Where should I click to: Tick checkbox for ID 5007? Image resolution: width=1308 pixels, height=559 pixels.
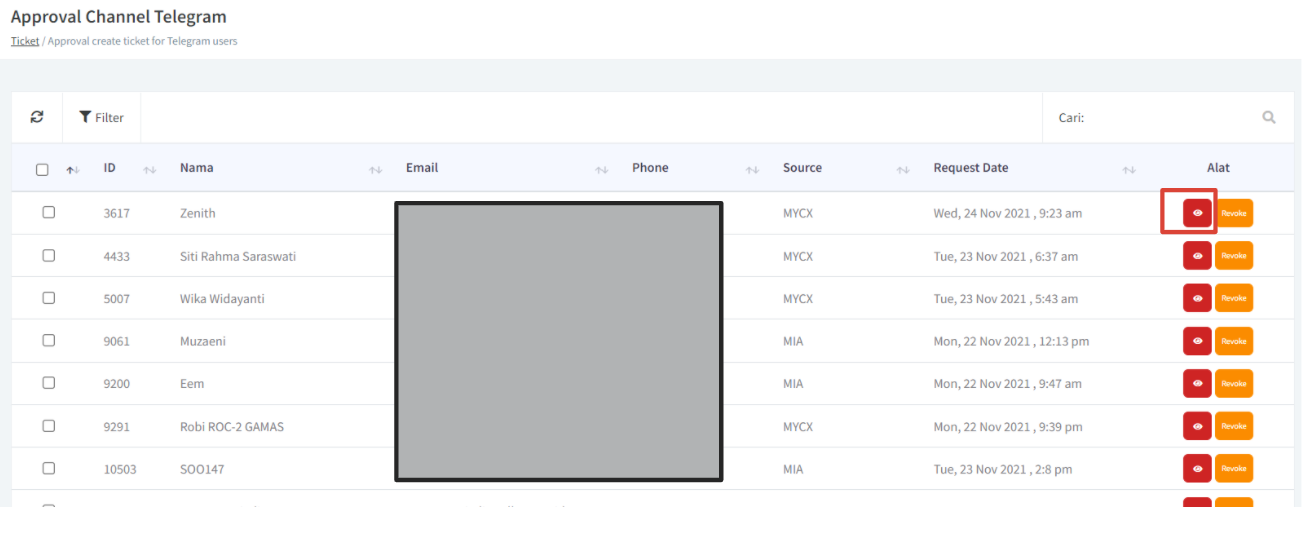(48, 298)
